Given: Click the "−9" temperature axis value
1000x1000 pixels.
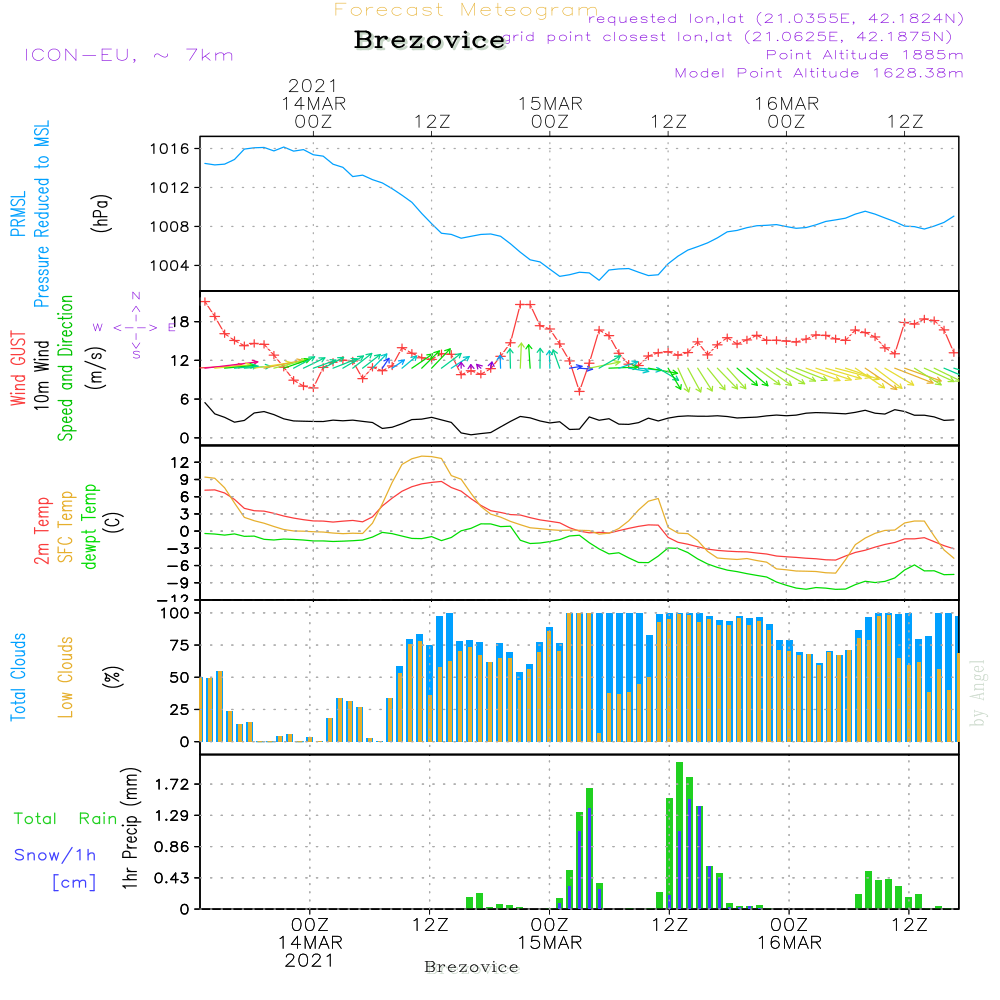Looking at the screenshot, I should (179, 584).
